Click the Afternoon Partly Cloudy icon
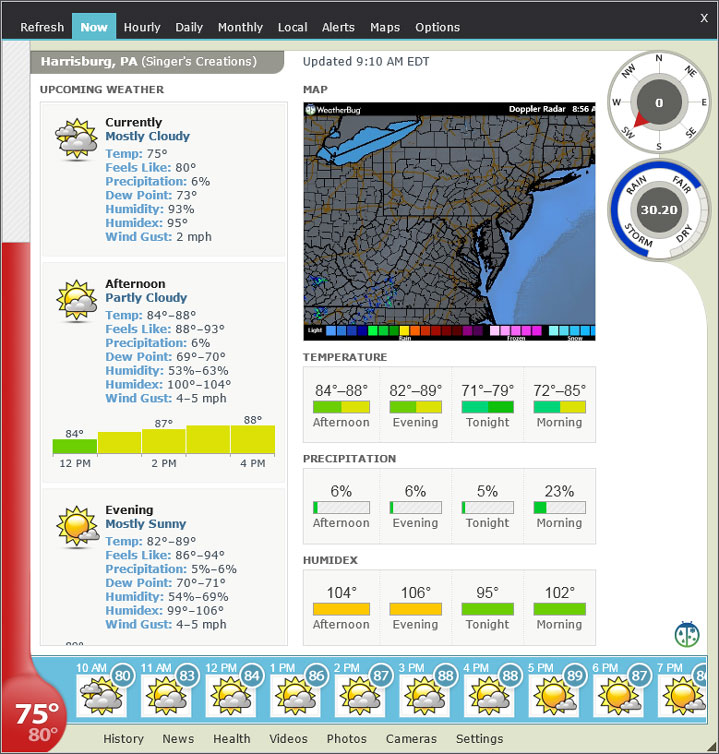This screenshot has width=719, height=754. pyautogui.click(x=76, y=301)
